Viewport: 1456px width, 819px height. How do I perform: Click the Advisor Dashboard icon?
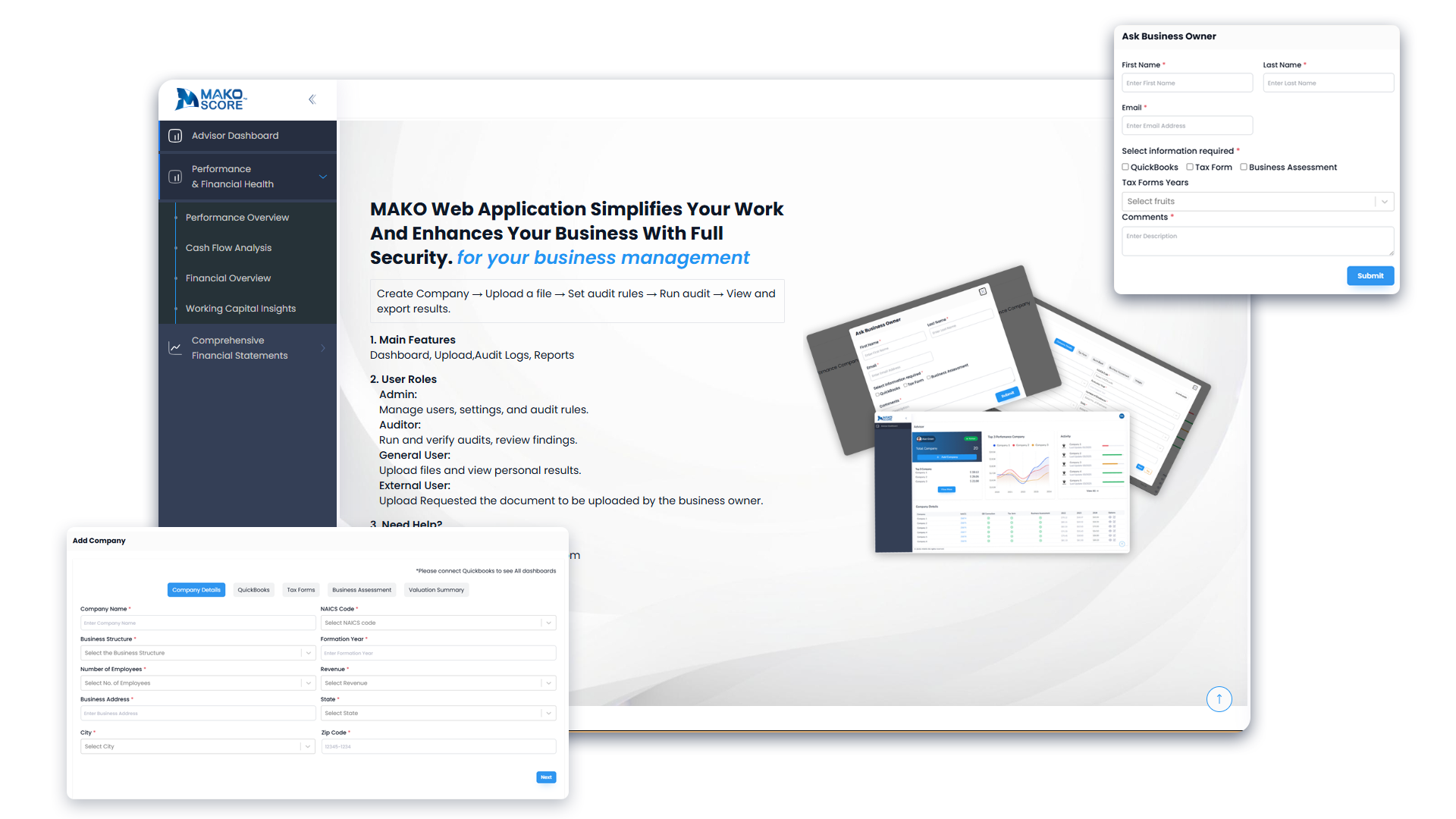tap(175, 136)
